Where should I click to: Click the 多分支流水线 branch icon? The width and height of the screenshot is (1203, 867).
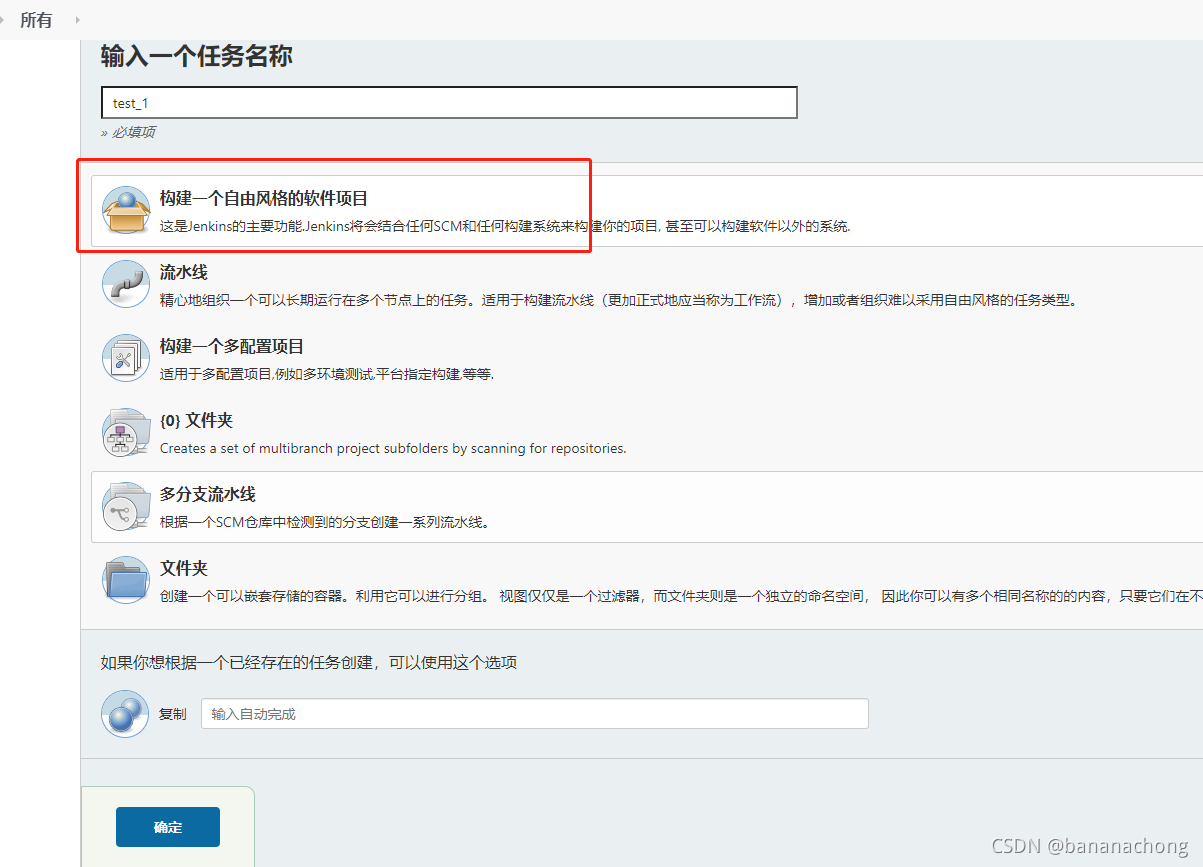125,506
